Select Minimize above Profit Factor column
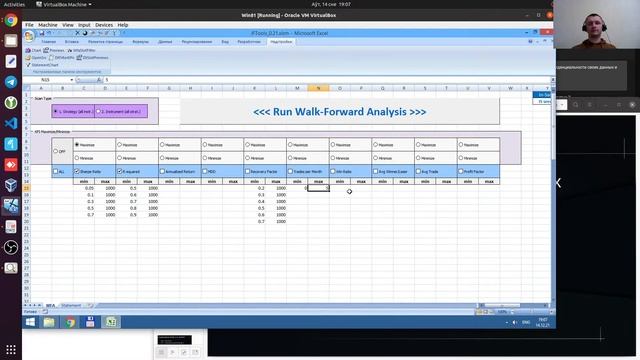Viewport: 640px width, 360px height. (461, 158)
